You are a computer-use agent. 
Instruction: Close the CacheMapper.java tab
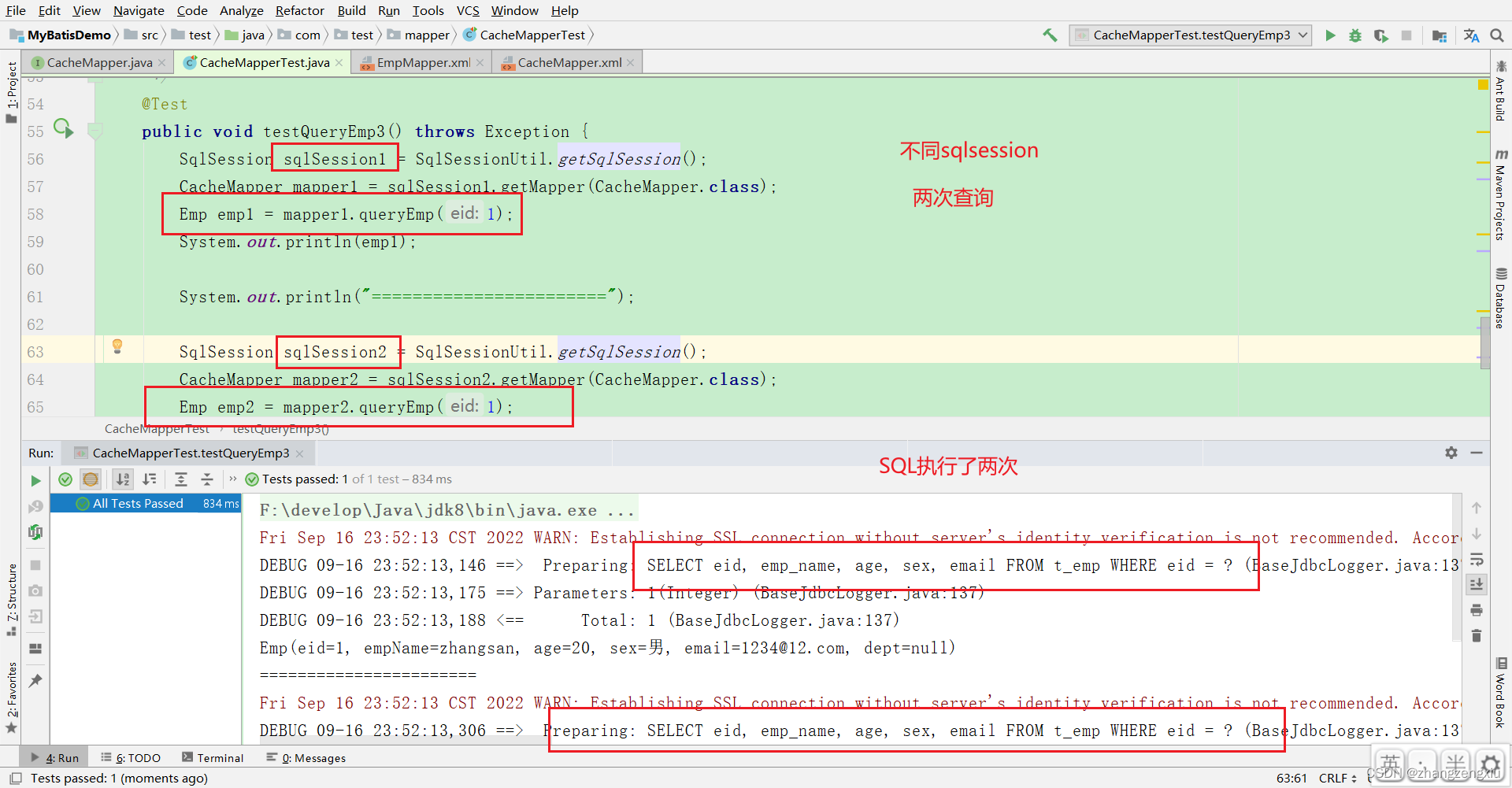pyautogui.click(x=162, y=62)
